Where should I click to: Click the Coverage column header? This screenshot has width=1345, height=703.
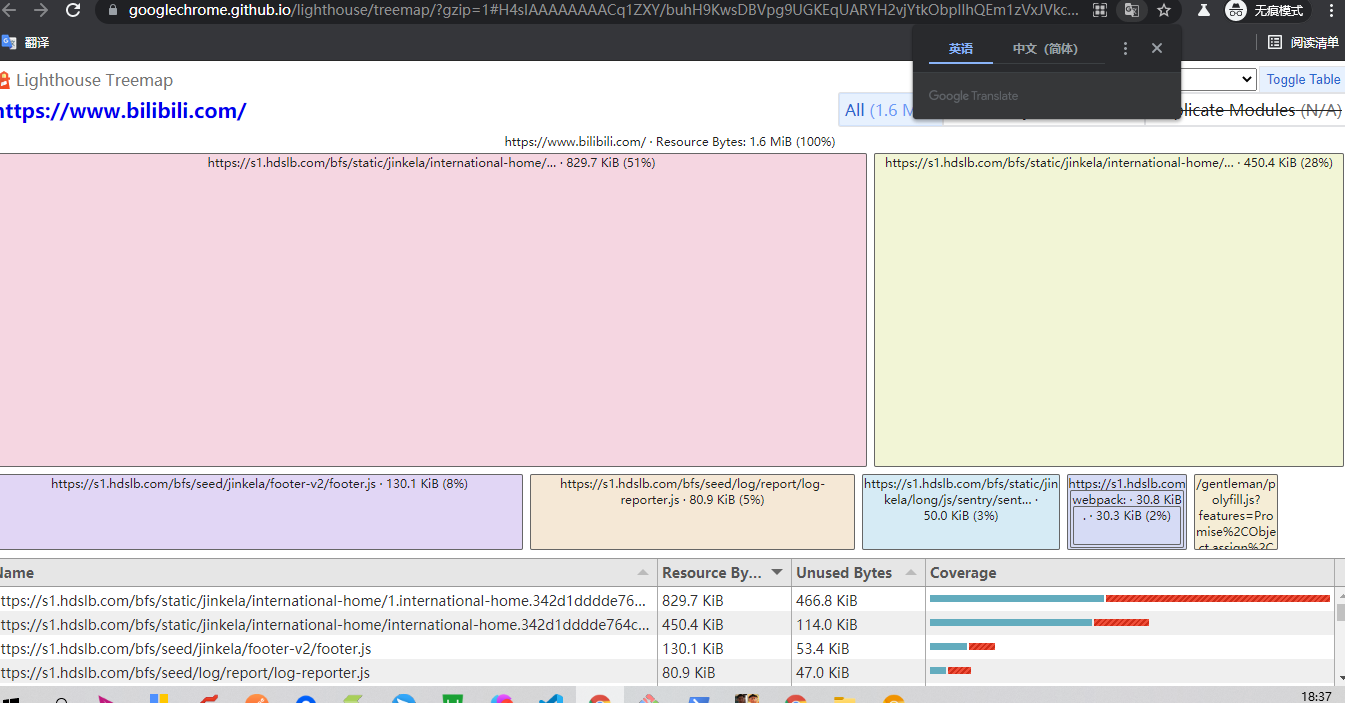[963, 573]
